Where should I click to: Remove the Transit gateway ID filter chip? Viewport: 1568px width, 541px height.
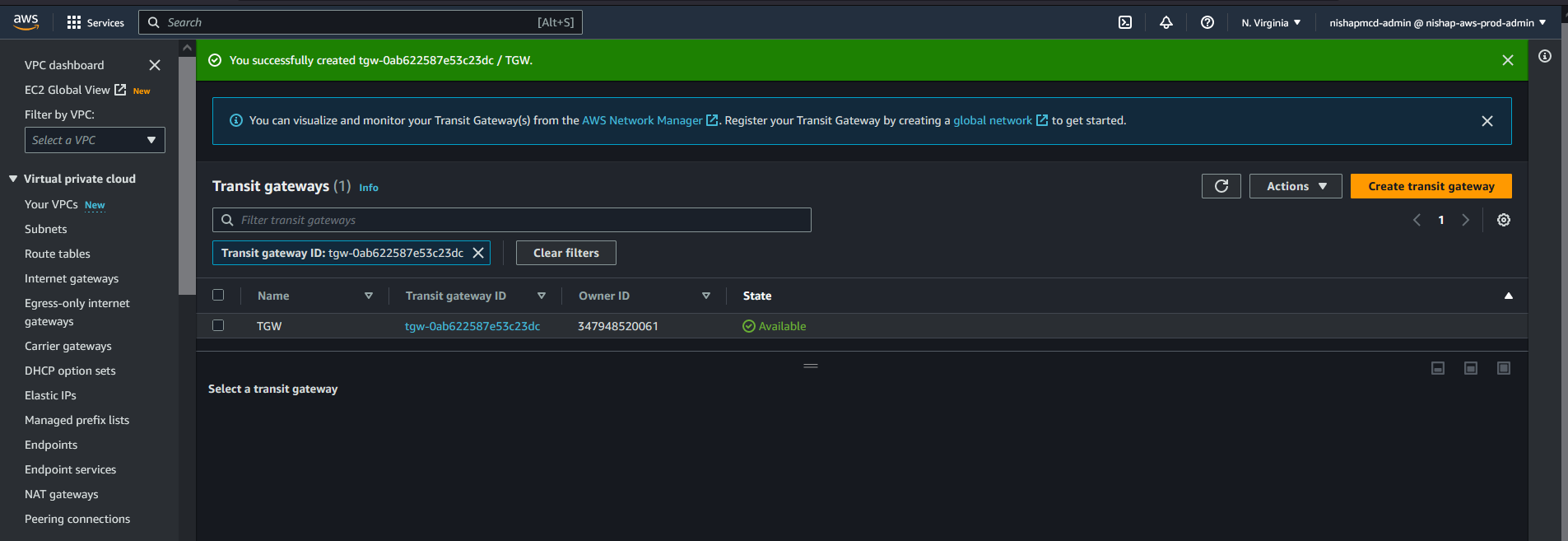point(478,253)
